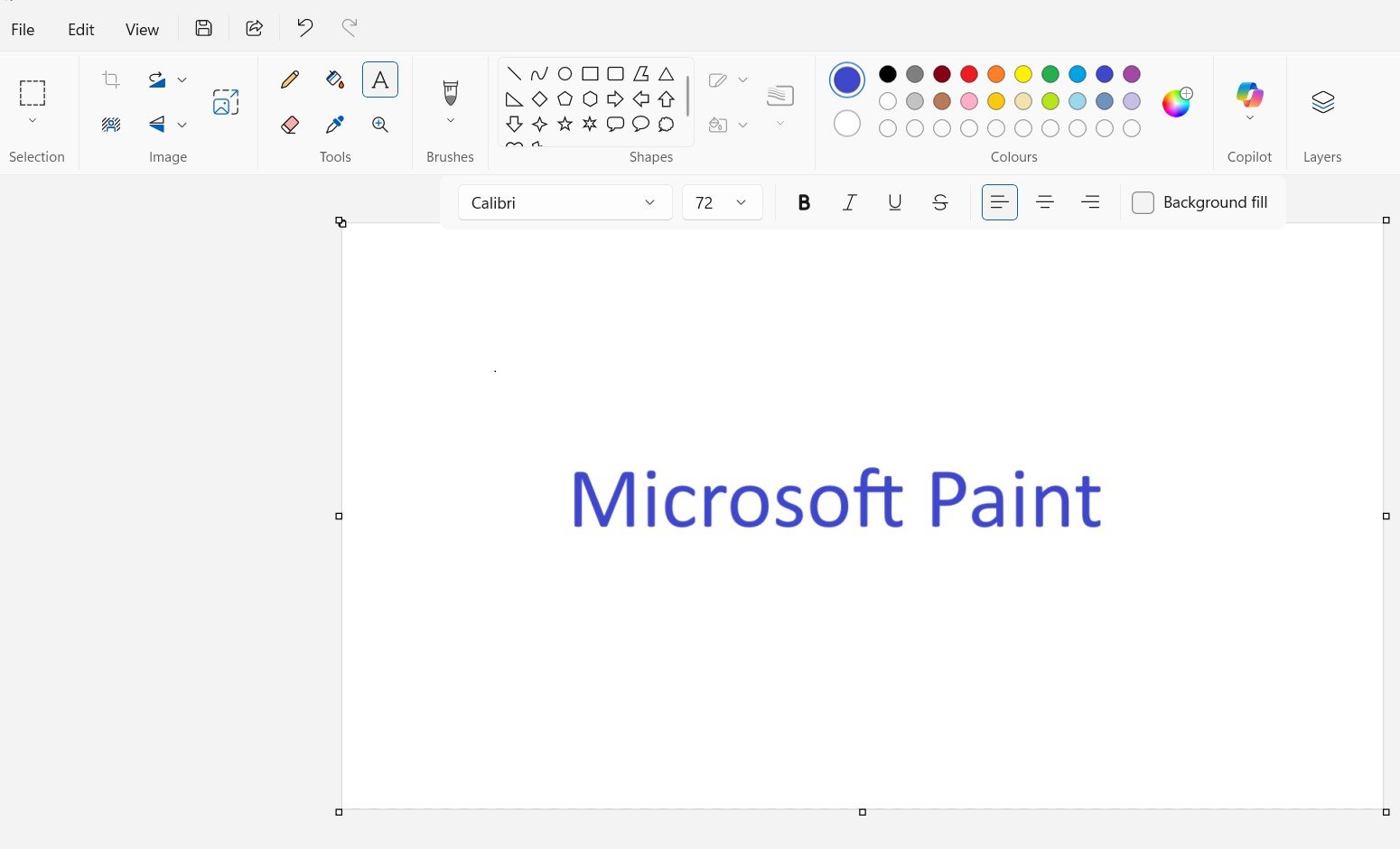Choose the Hexagon shape
The image size is (1400, 849).
pyautogui.click(x=590, y=99)
